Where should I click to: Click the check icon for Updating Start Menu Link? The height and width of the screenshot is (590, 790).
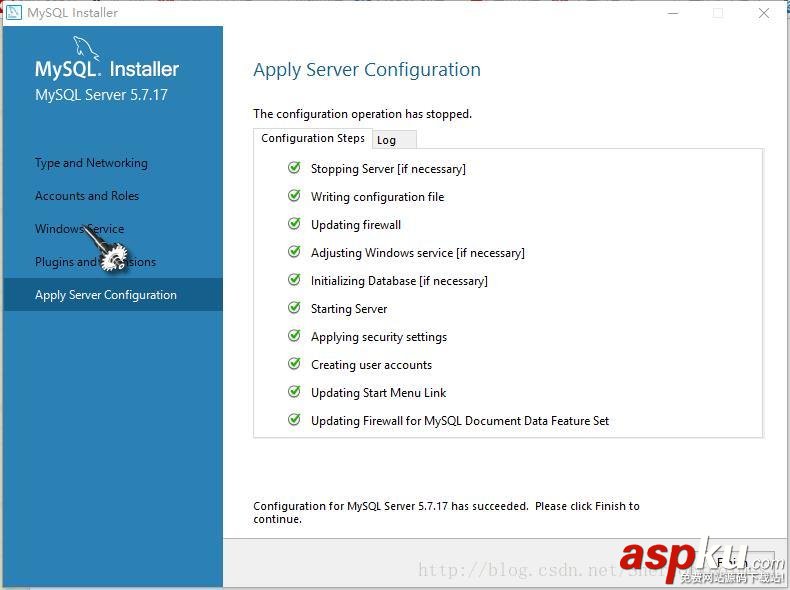294,391
